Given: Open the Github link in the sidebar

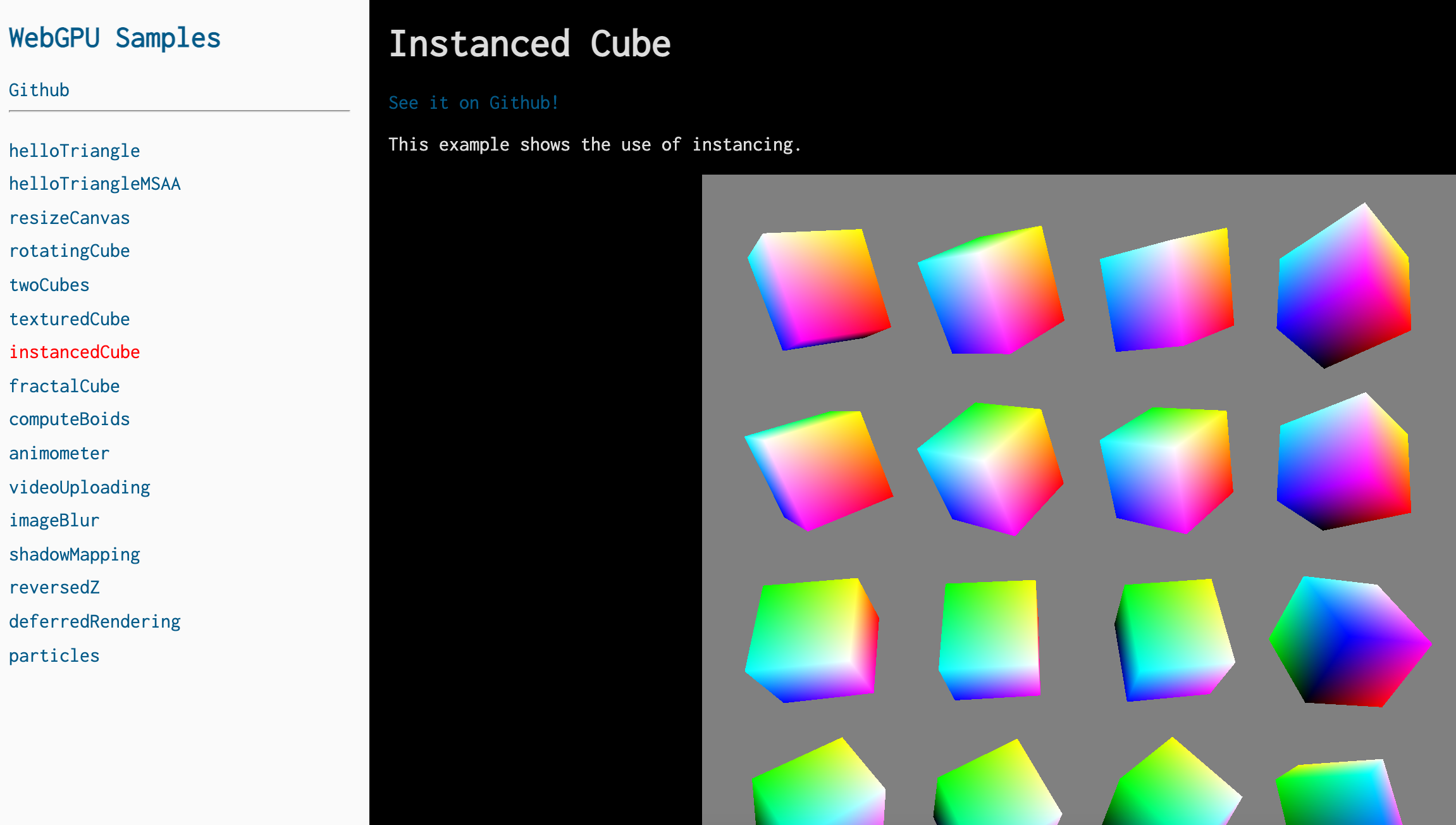Looking at the screenshot, I should point(39,90).
